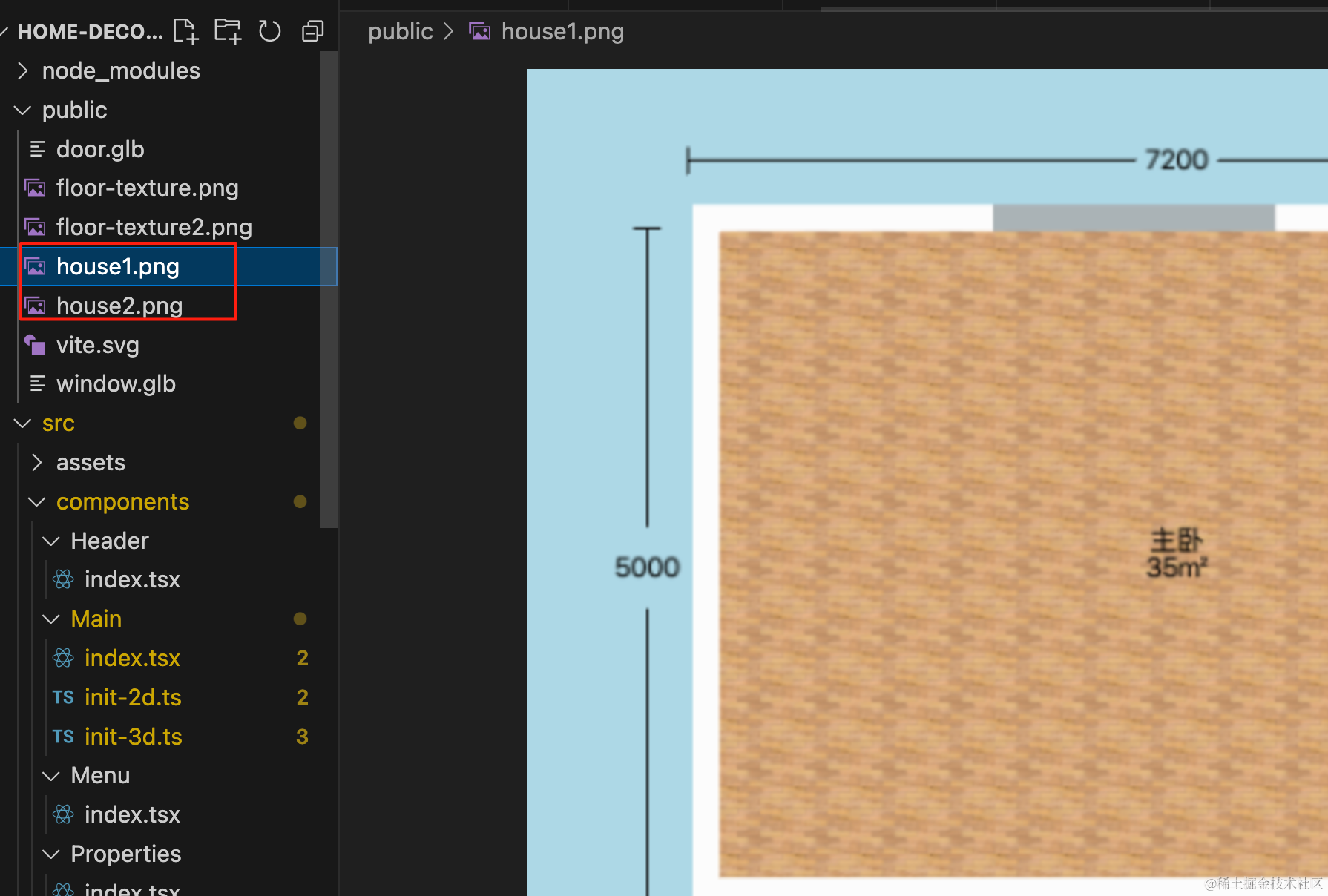Click problem count 2 beside init-2d.ts
This screenshot has height=896, width=1328.
(x=302, y=697)
